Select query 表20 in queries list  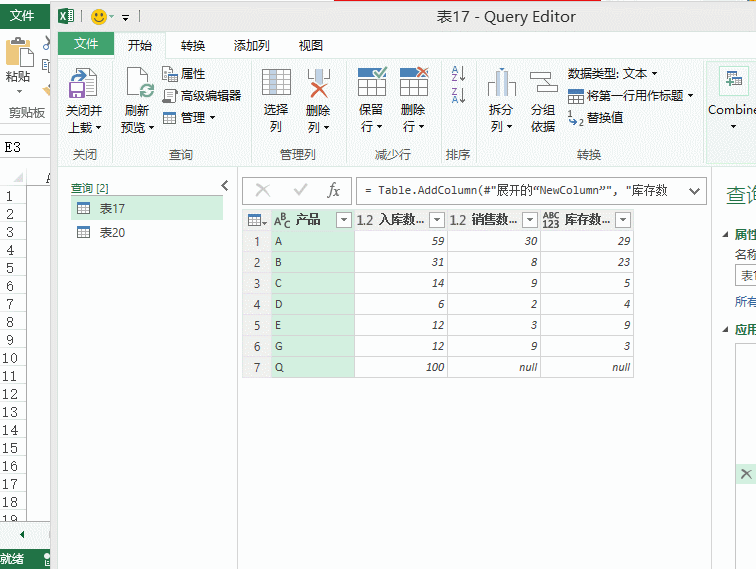[x=147, y=232]
